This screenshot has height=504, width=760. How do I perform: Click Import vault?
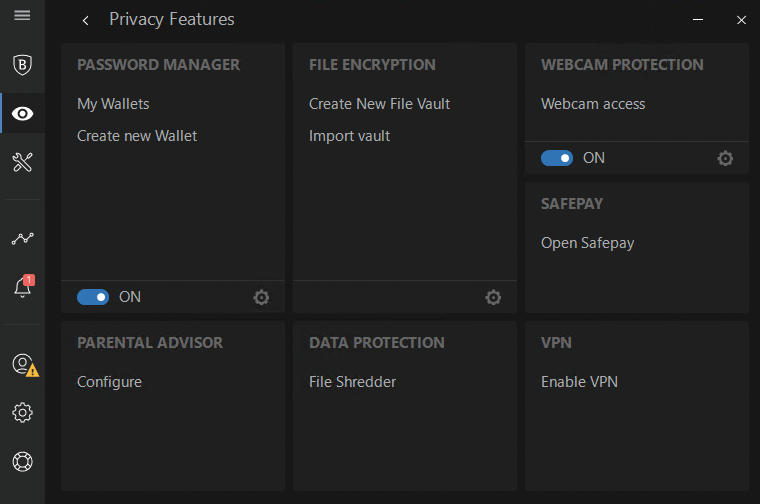click(x=349, y=136)
